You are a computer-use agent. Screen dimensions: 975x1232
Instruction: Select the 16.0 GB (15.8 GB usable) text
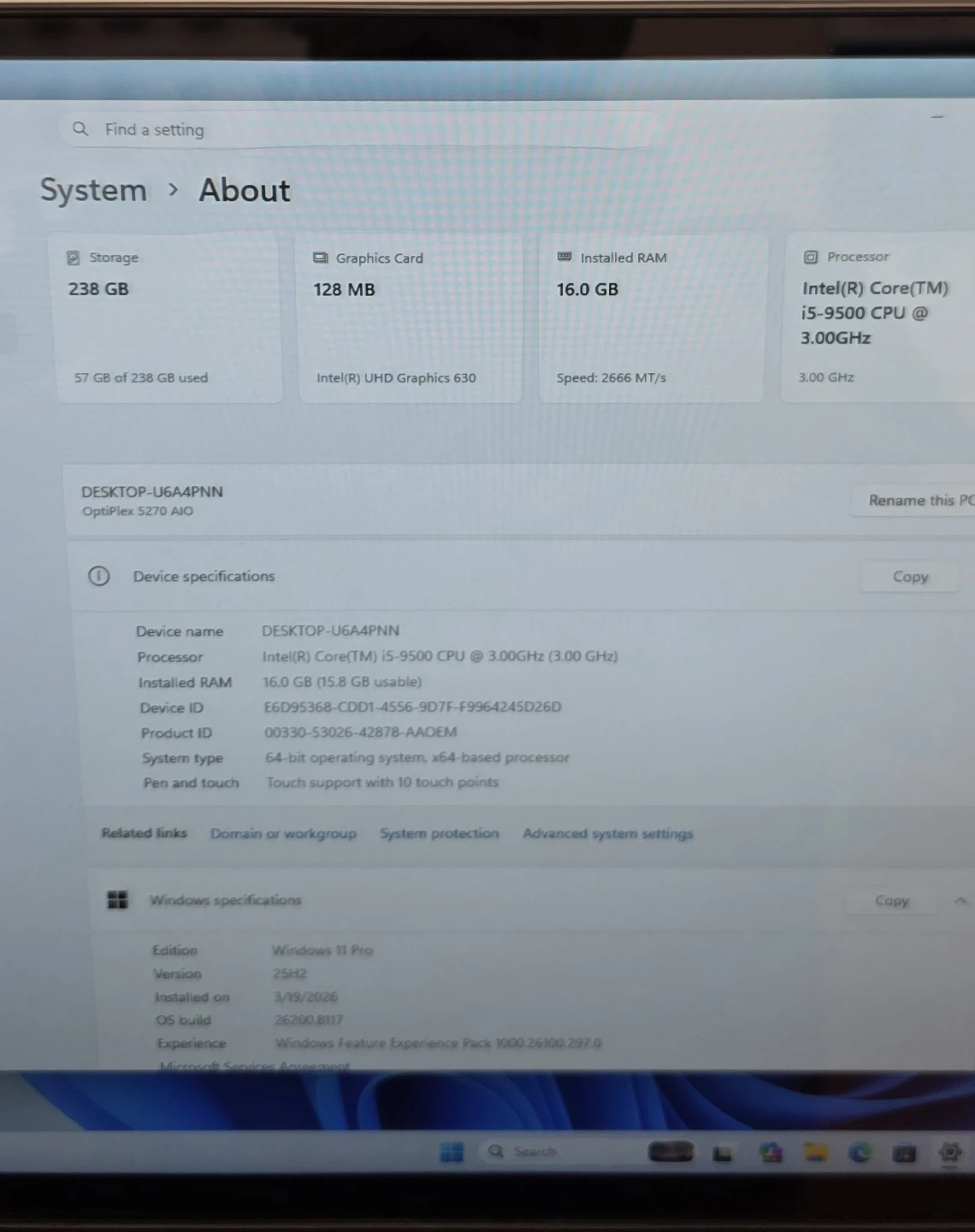tap(342, 682)
